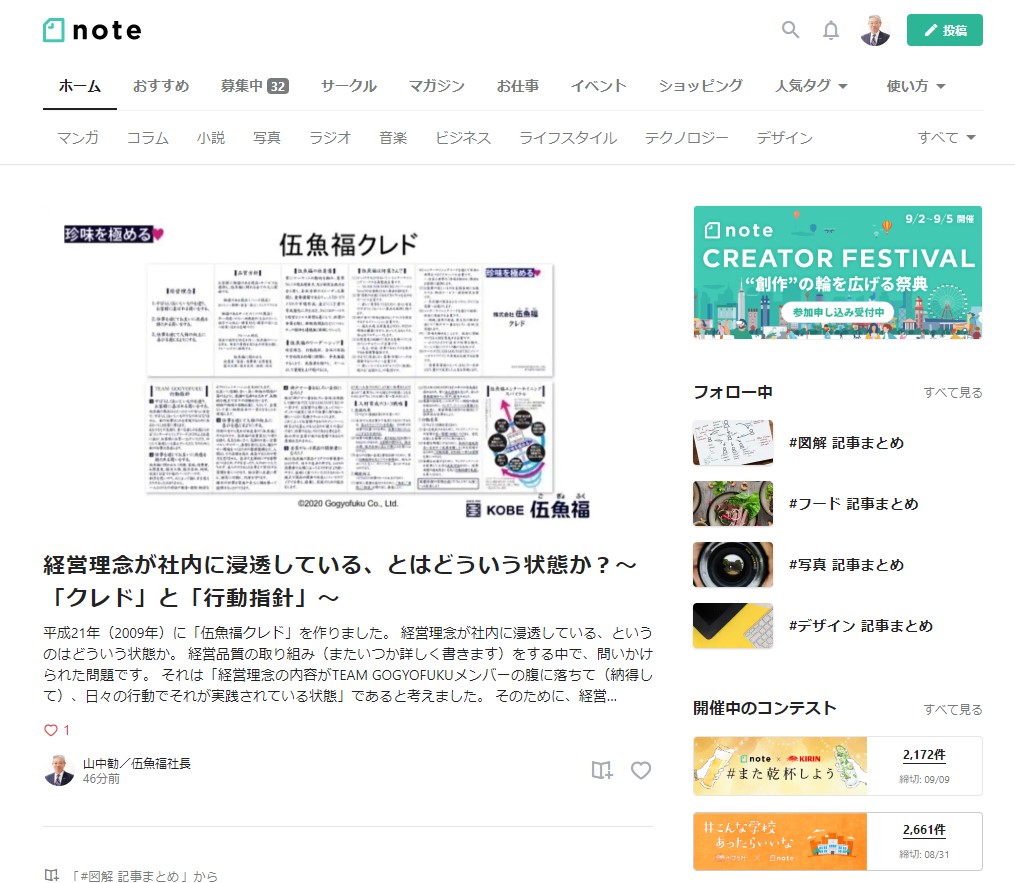Open the #写真 記事まとめ link
Viewport: 1015px width, 883px height.
(x=846, y=564)
